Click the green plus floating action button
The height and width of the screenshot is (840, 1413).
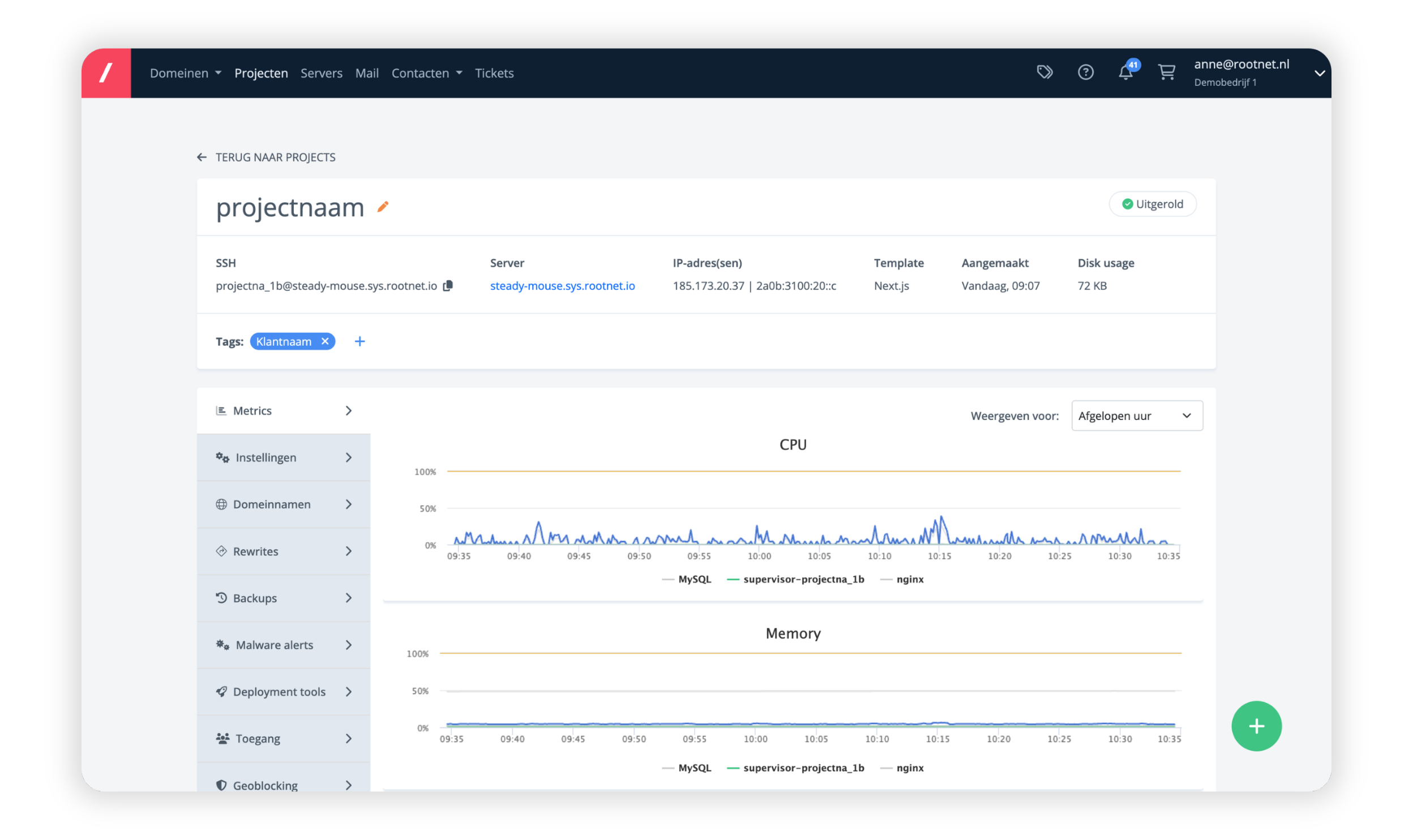point(1257,726)
